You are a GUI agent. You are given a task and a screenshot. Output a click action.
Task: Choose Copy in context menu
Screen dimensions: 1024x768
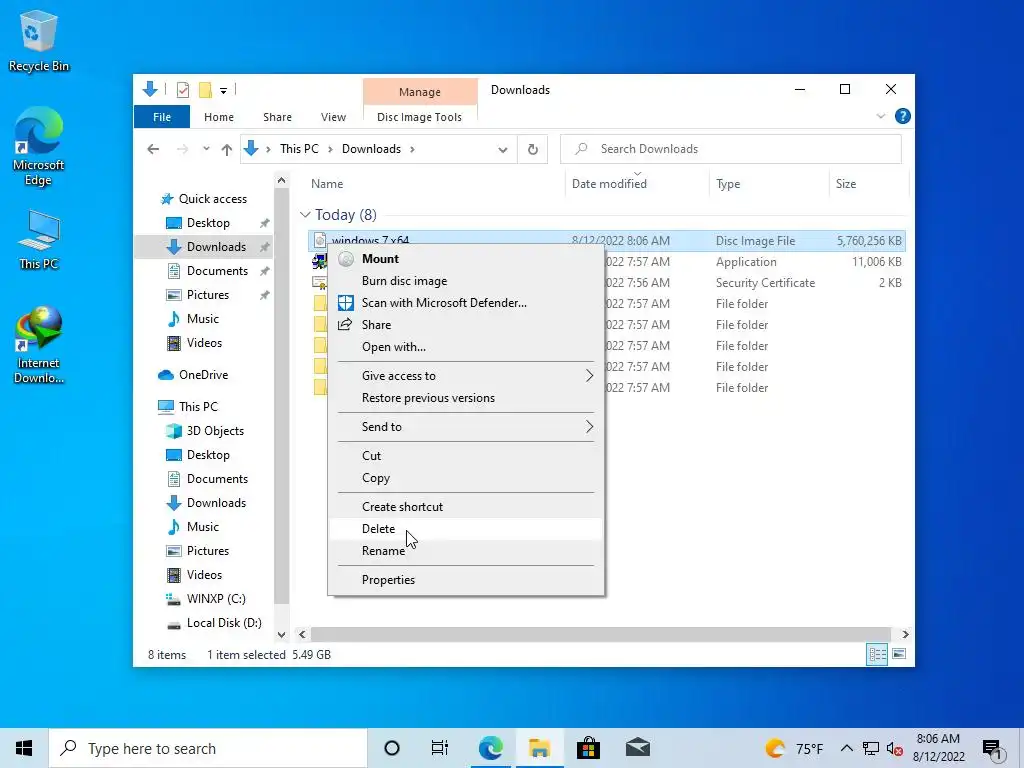click(466, 478)
